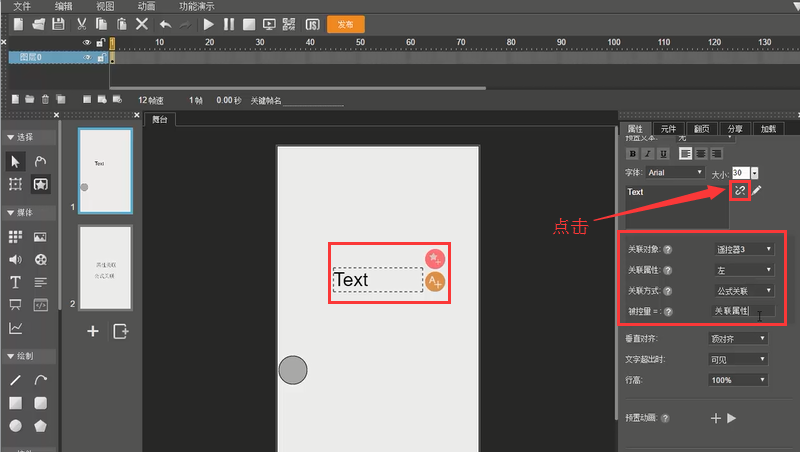Select the pentagon shape tool
This screenshot has width=800, height=452.
coord(40,425)
